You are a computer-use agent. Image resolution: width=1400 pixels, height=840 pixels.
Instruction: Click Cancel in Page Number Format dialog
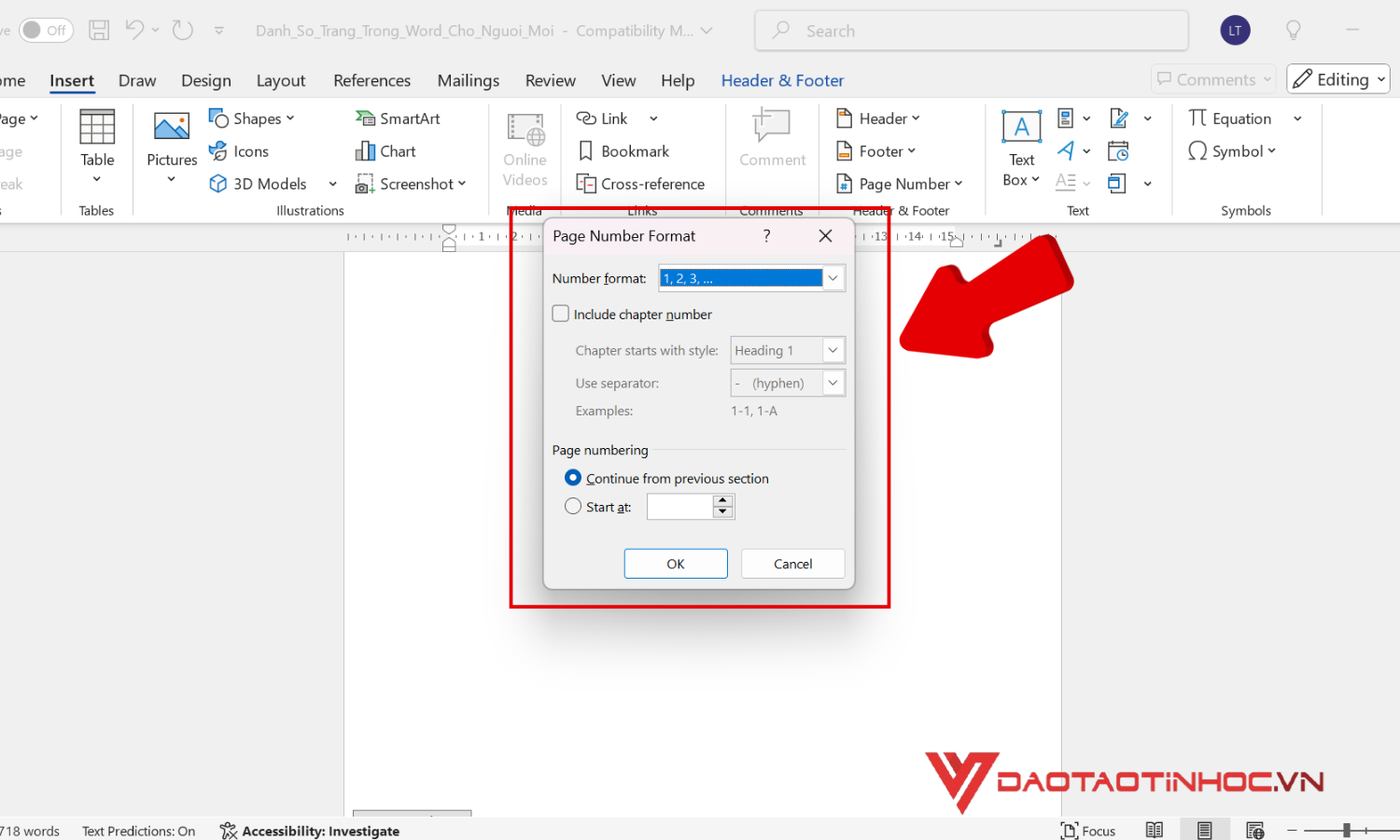pyautogui.click(x=793, y=564)
